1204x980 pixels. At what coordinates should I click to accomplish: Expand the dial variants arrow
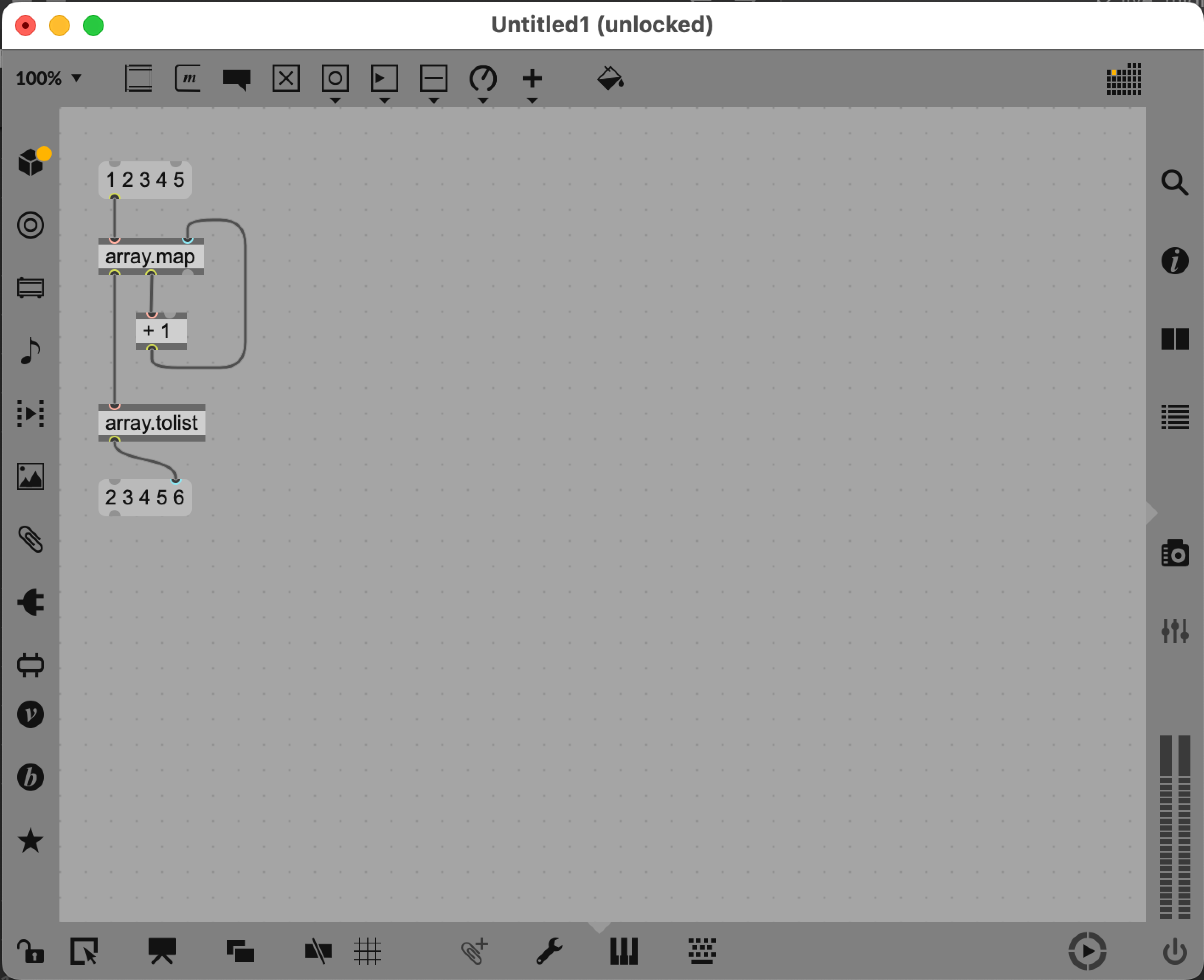pos(483,101)
